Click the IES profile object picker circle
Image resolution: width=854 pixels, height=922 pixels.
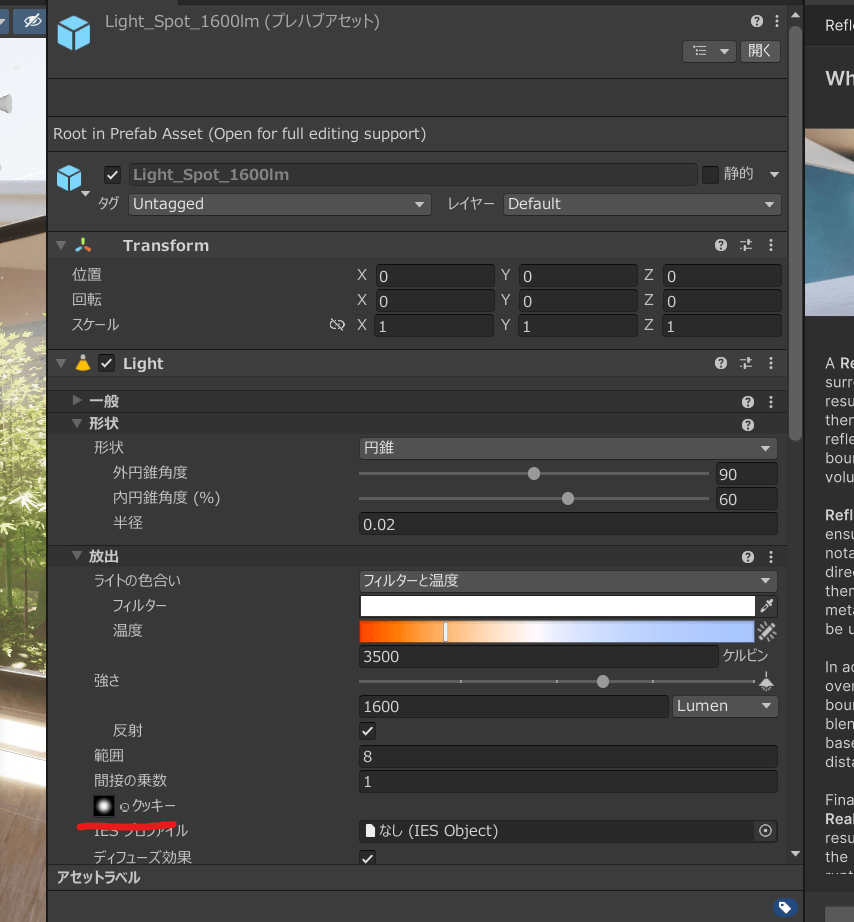[x=766, y=831]
